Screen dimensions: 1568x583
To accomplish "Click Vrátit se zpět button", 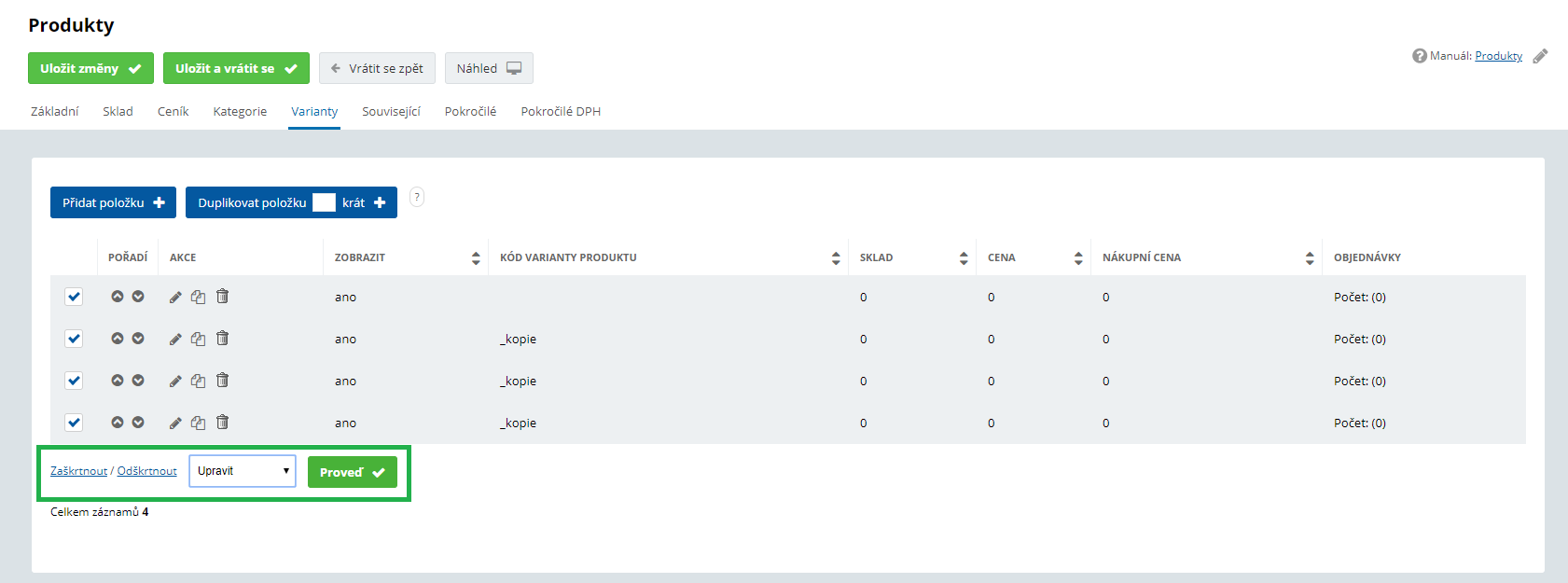I will [377, 68].
